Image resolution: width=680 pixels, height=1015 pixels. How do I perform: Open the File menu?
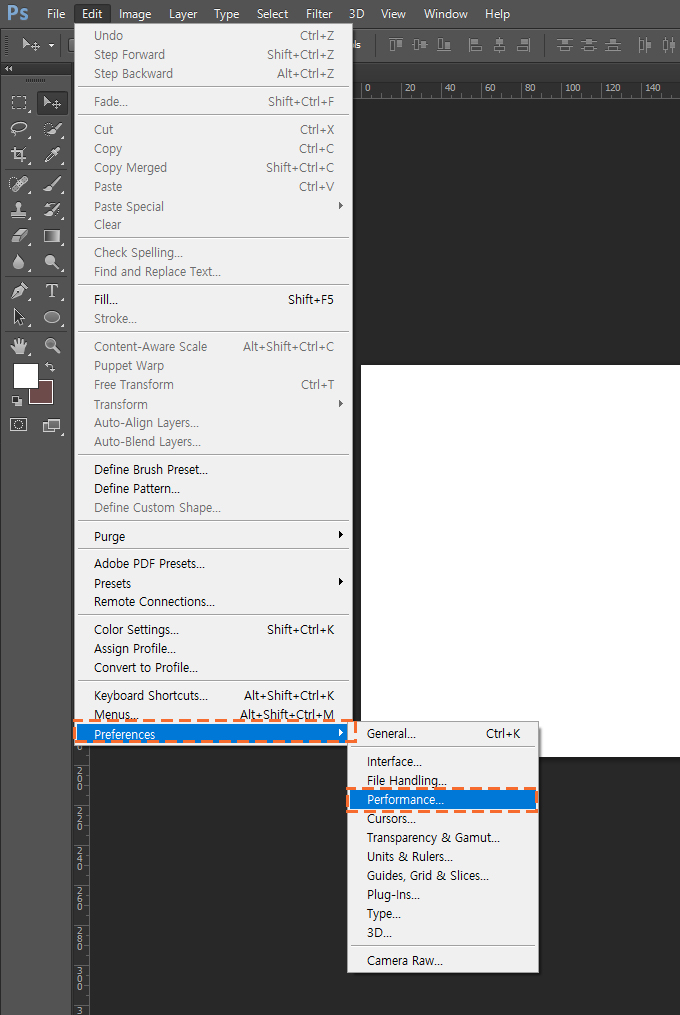(56, 14)
